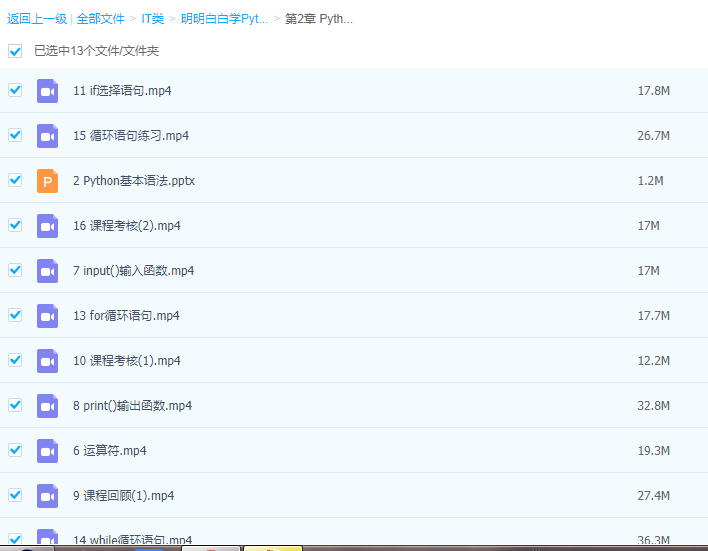The height and width of the screenshot is (551, 708).
Task: Open file name 13 for循环语句.mp4
Action: click(126, 316)
